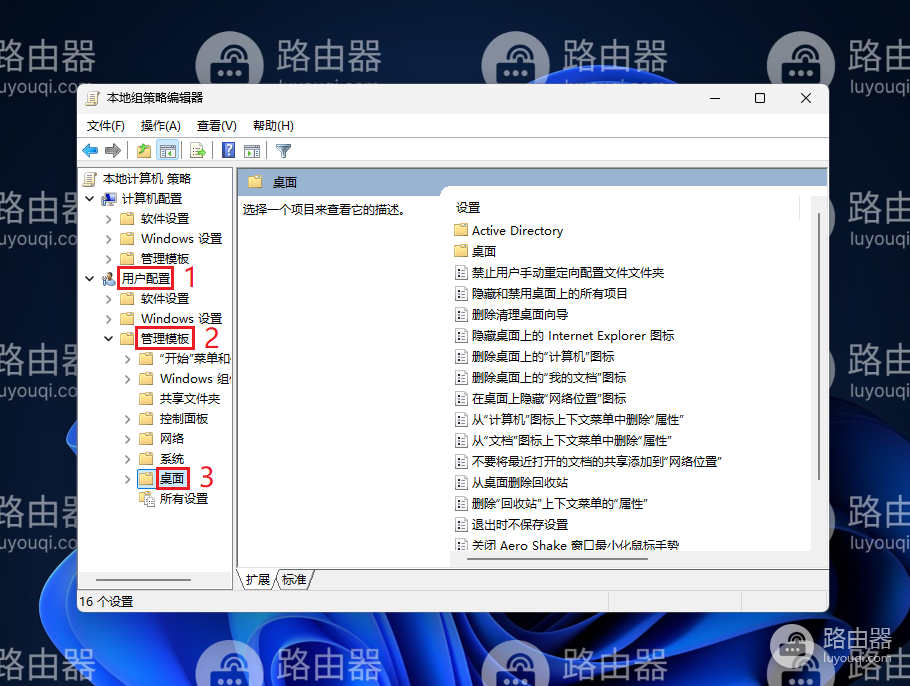Click the Filter funnel toolbar icon

(283, 151)
